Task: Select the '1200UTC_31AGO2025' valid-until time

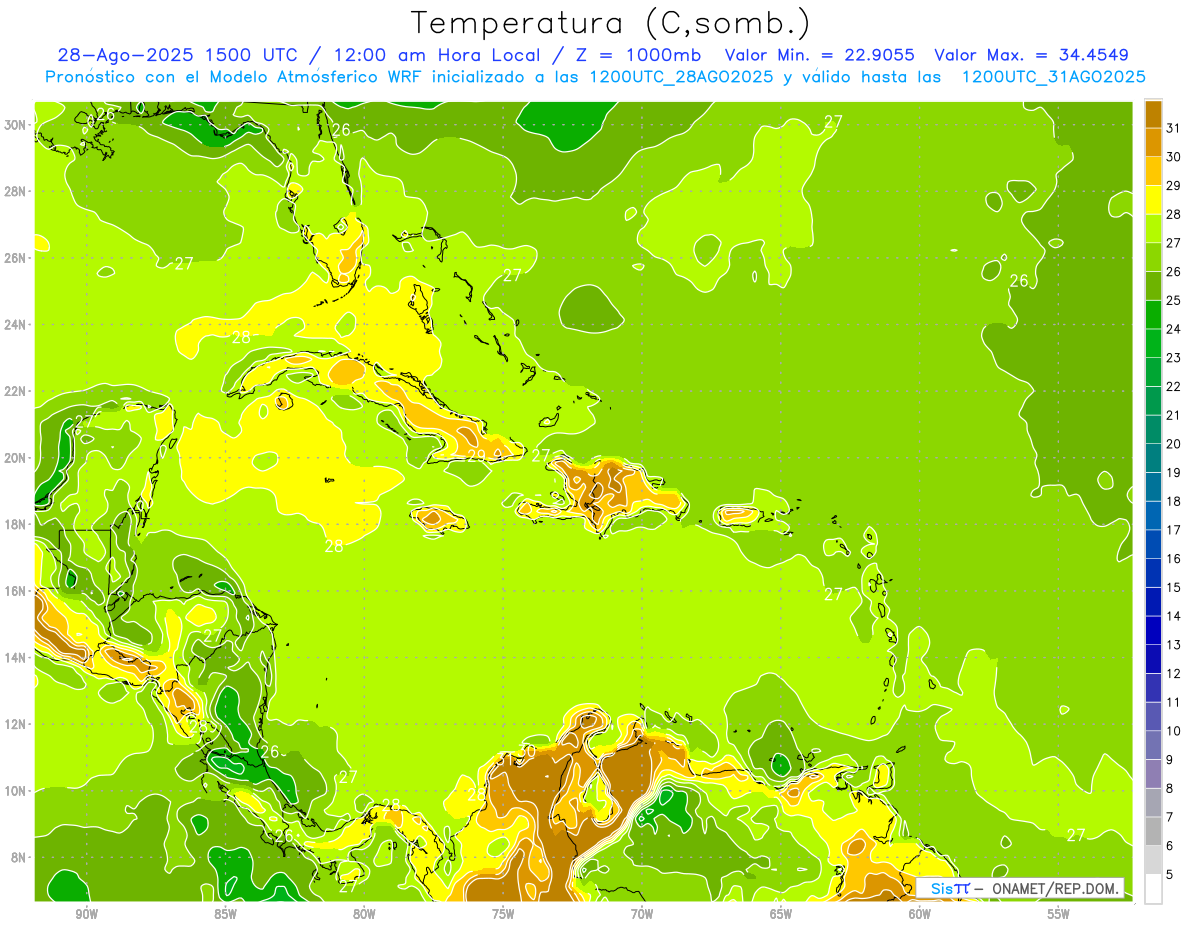Action: point(1053,77)
